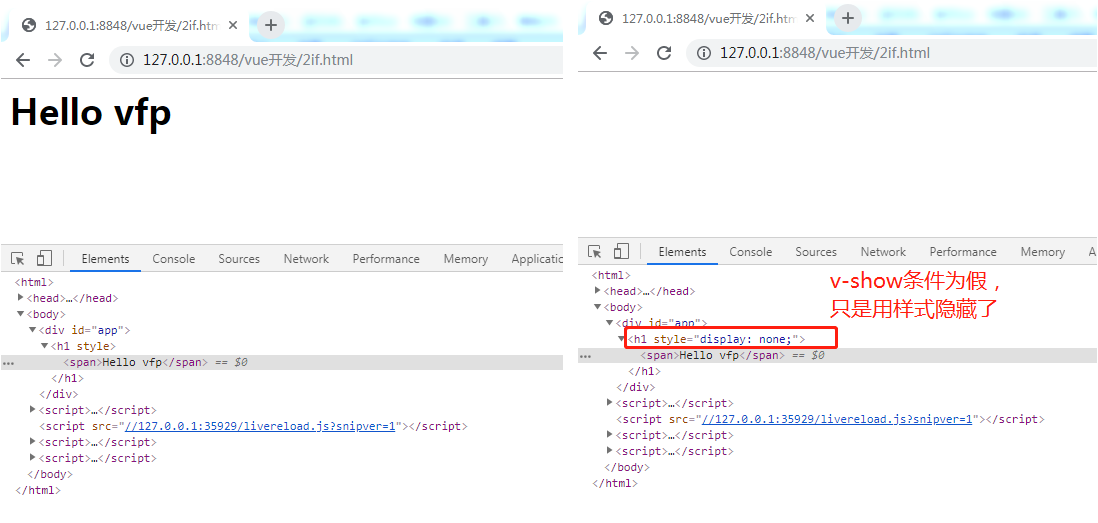Select html root node in left DevTools
1098x523 pixels.
34,282
